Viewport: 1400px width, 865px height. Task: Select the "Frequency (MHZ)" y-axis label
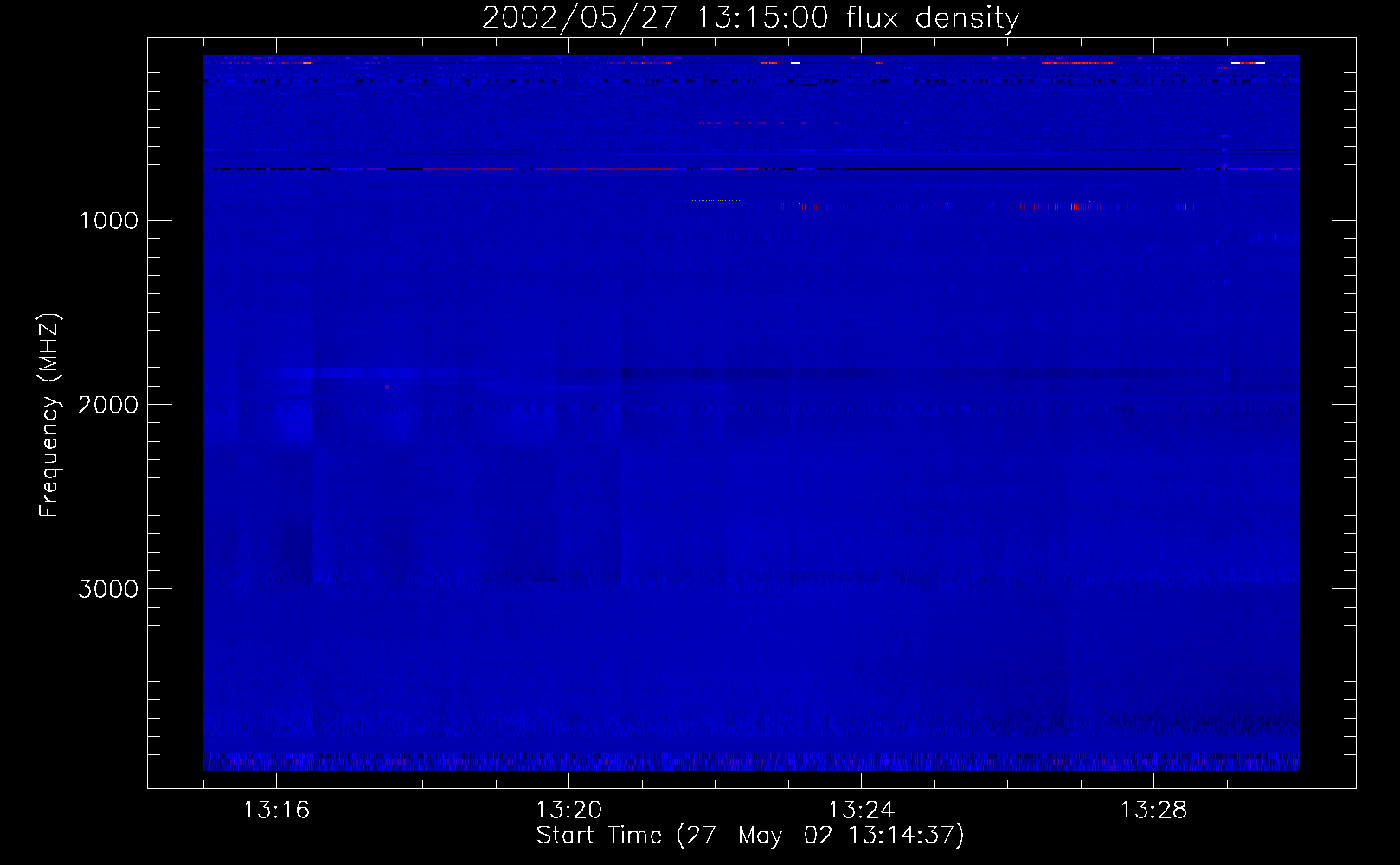click(49, 415)
